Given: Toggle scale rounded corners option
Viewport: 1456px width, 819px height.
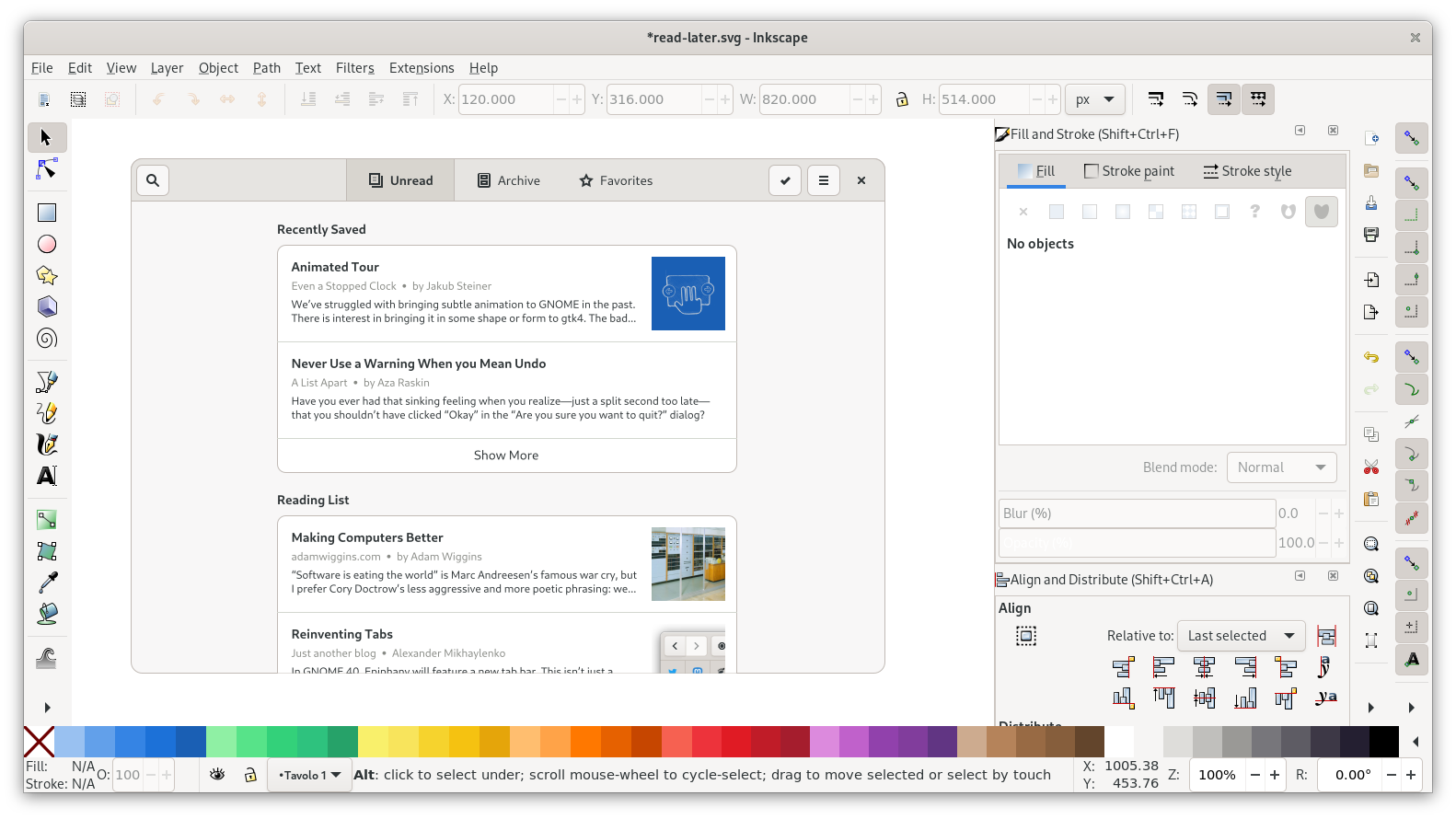Looking at the screenshot, I should (1190, 99).
